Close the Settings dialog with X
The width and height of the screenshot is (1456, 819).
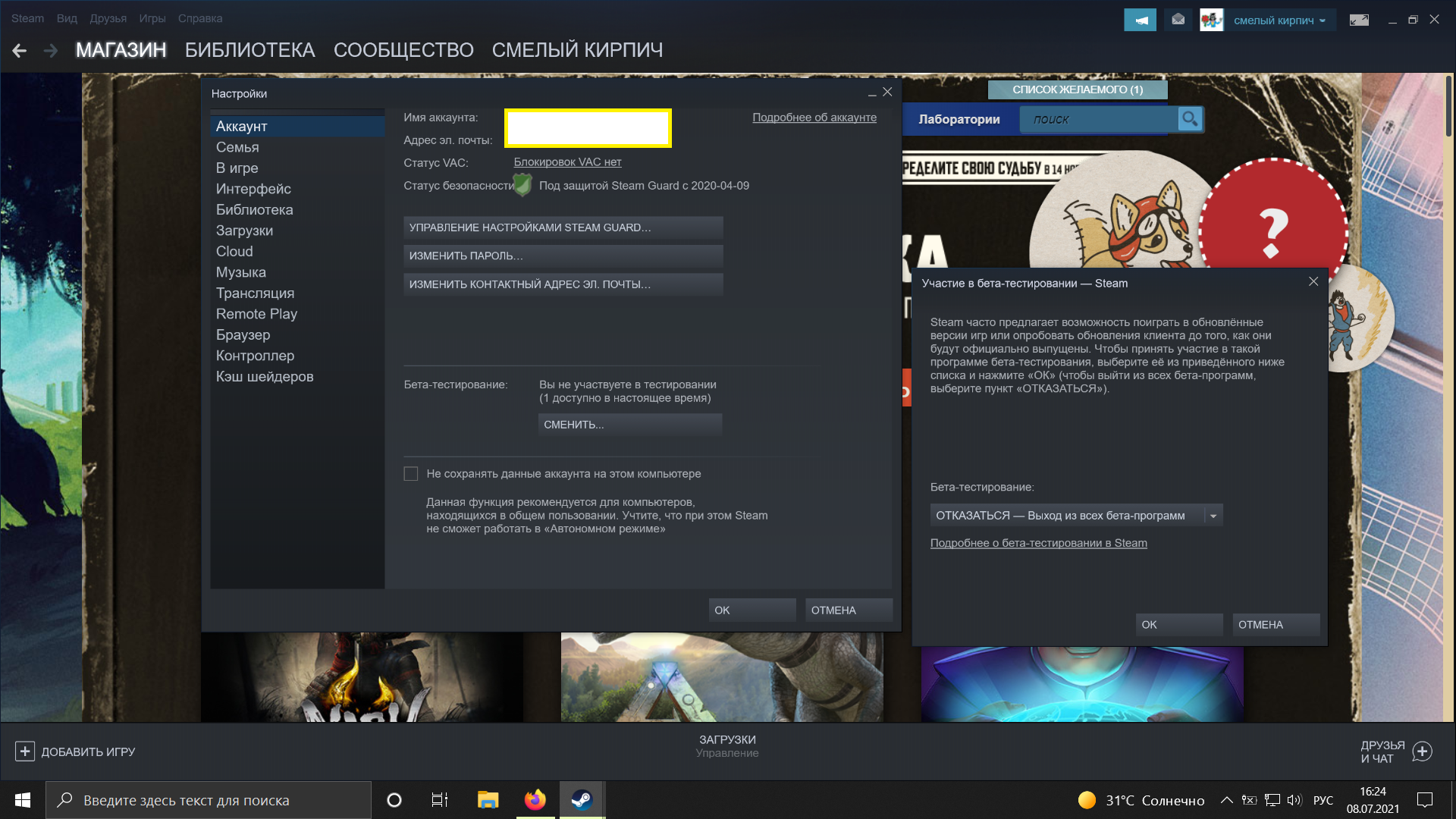pos(887,92)
